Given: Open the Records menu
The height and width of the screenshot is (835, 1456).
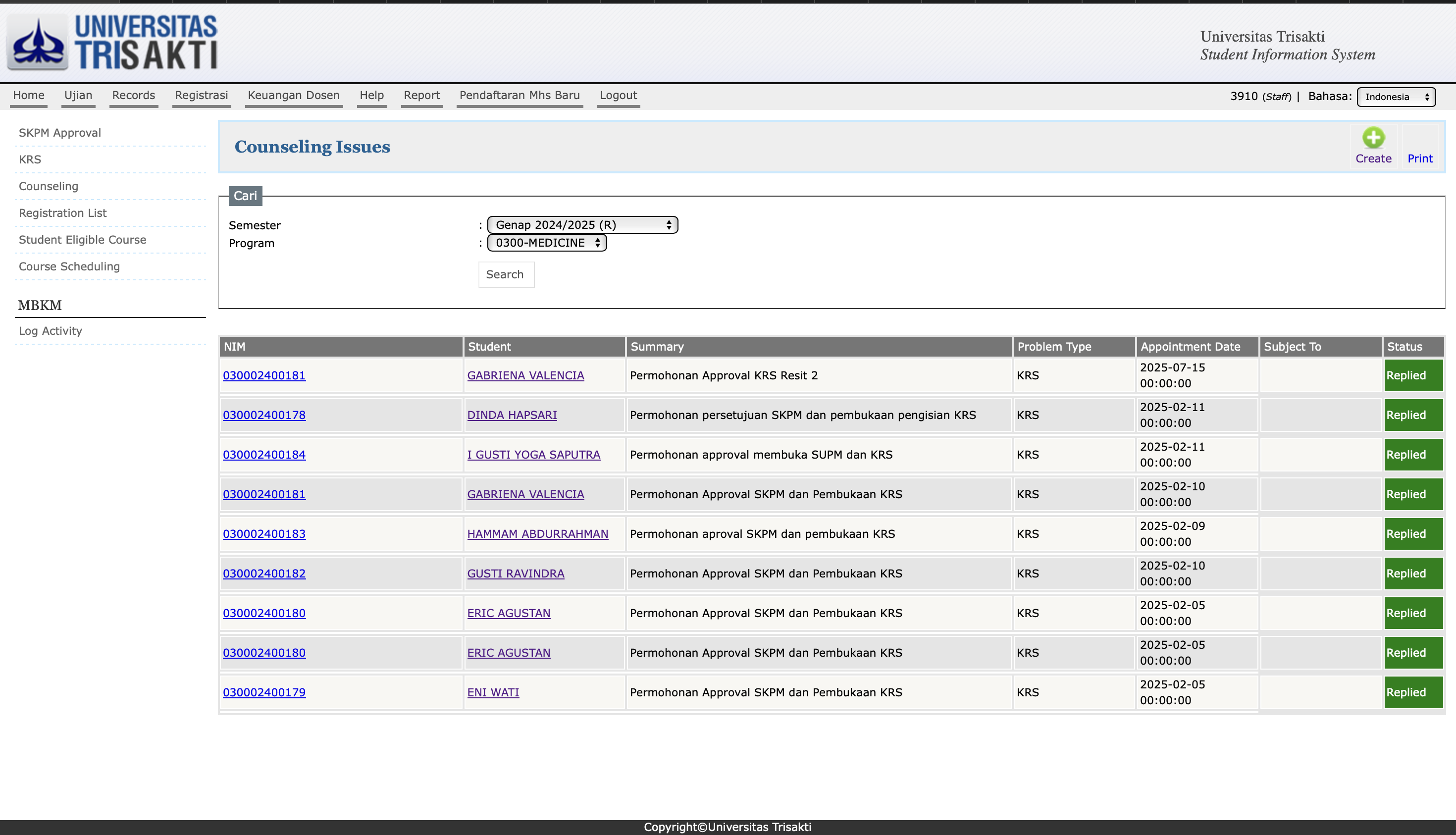Looking at the screenshot, I should coord(134,95).
